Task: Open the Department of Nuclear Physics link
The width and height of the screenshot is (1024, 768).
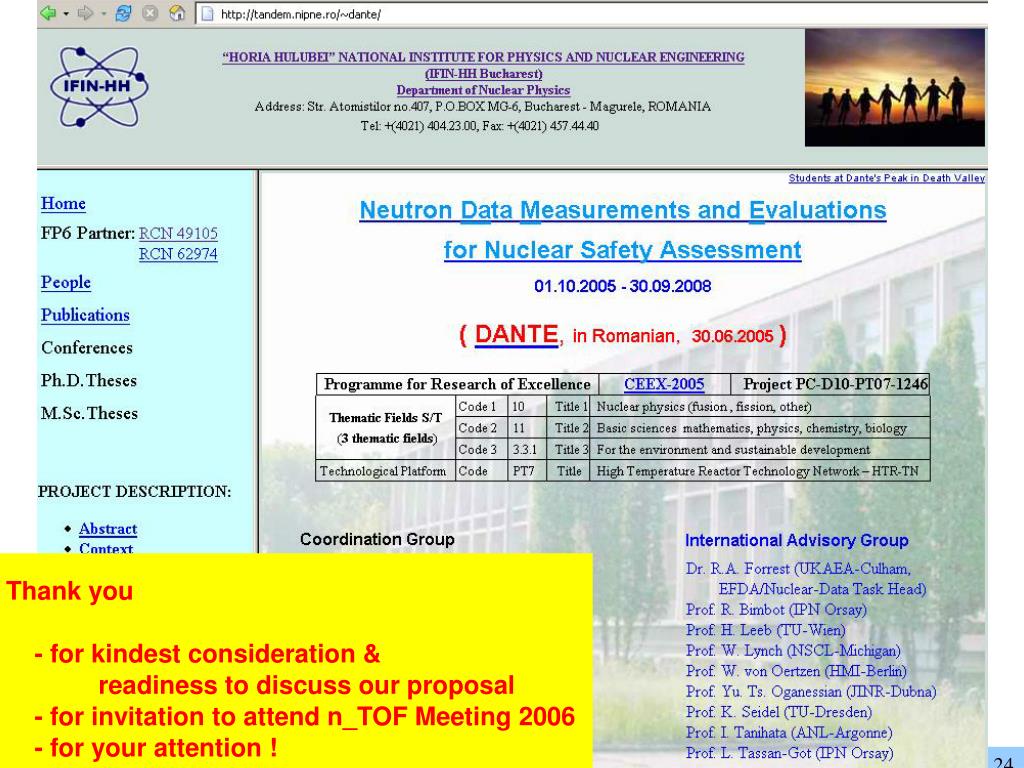Action: pos(483,90)
